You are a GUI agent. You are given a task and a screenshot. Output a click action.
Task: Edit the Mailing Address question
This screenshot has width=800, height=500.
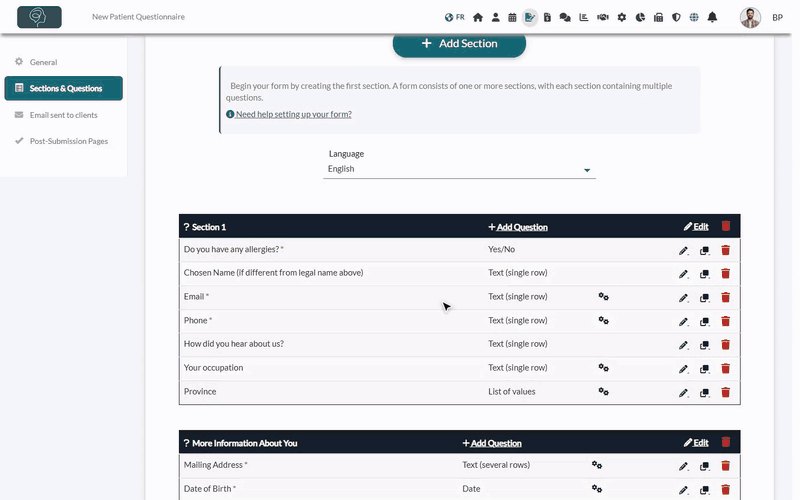(683, 466)
